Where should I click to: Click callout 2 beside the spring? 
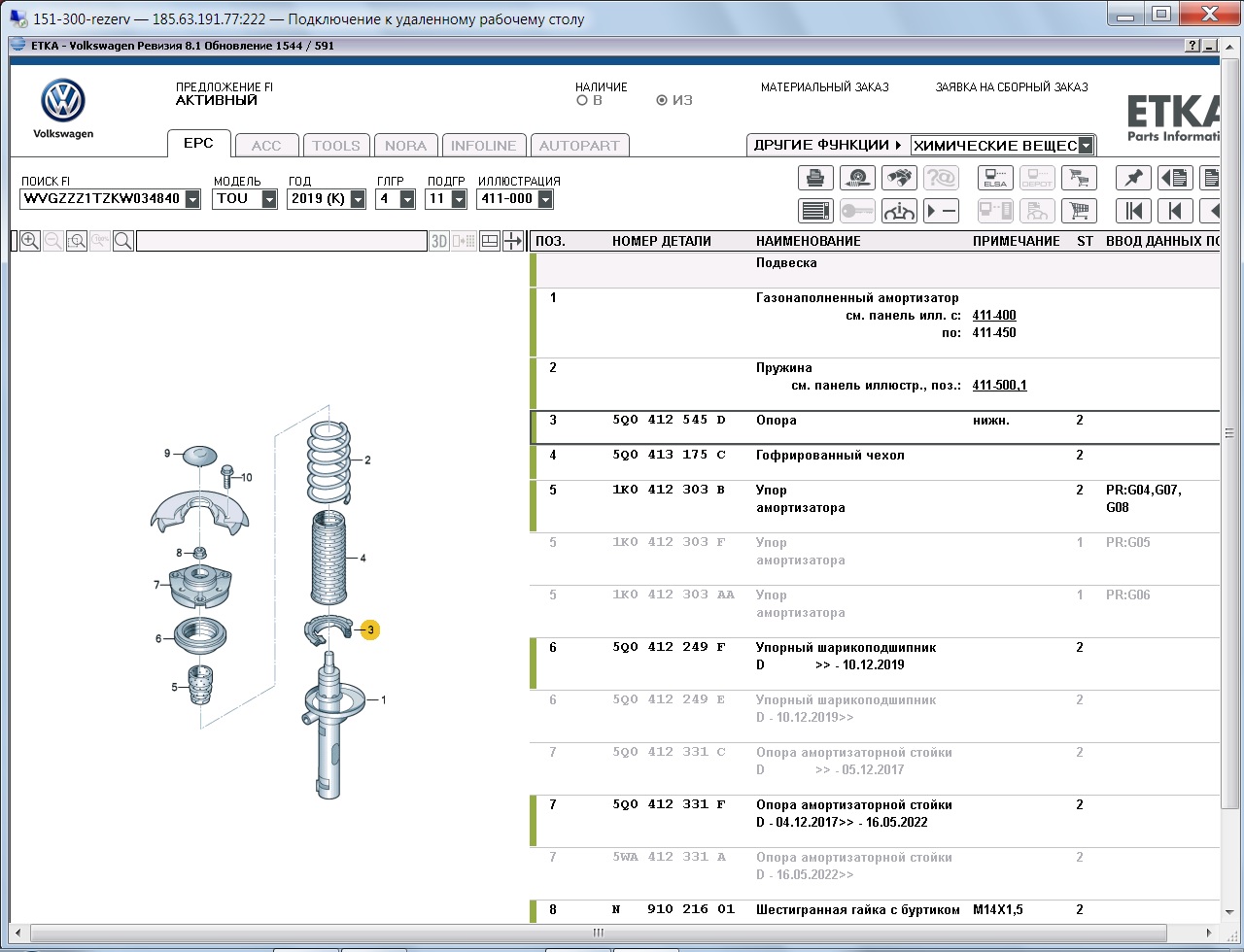(367, 460)
